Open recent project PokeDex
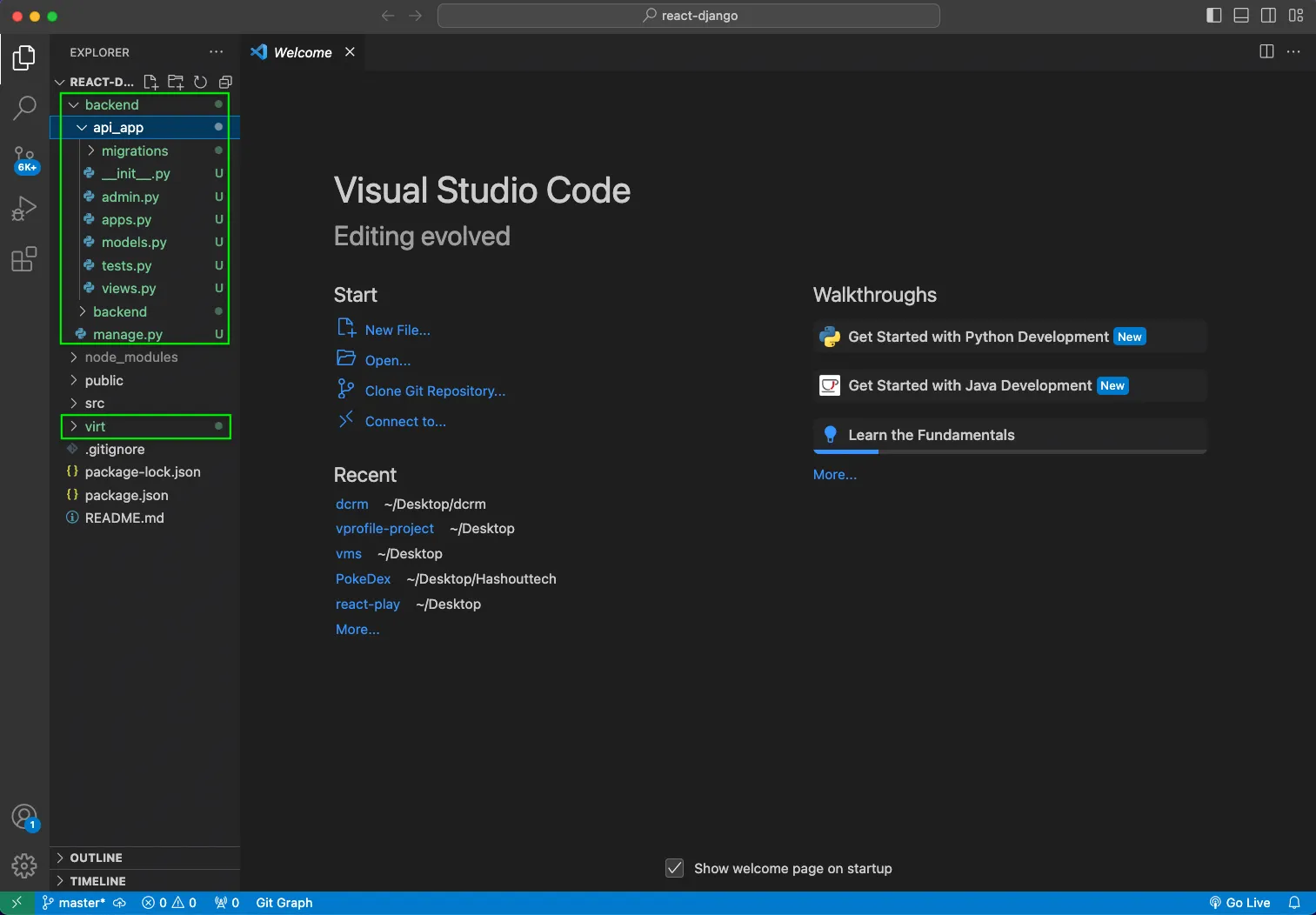Viewport: 1316px width, 915px height. tap(364, 579)
